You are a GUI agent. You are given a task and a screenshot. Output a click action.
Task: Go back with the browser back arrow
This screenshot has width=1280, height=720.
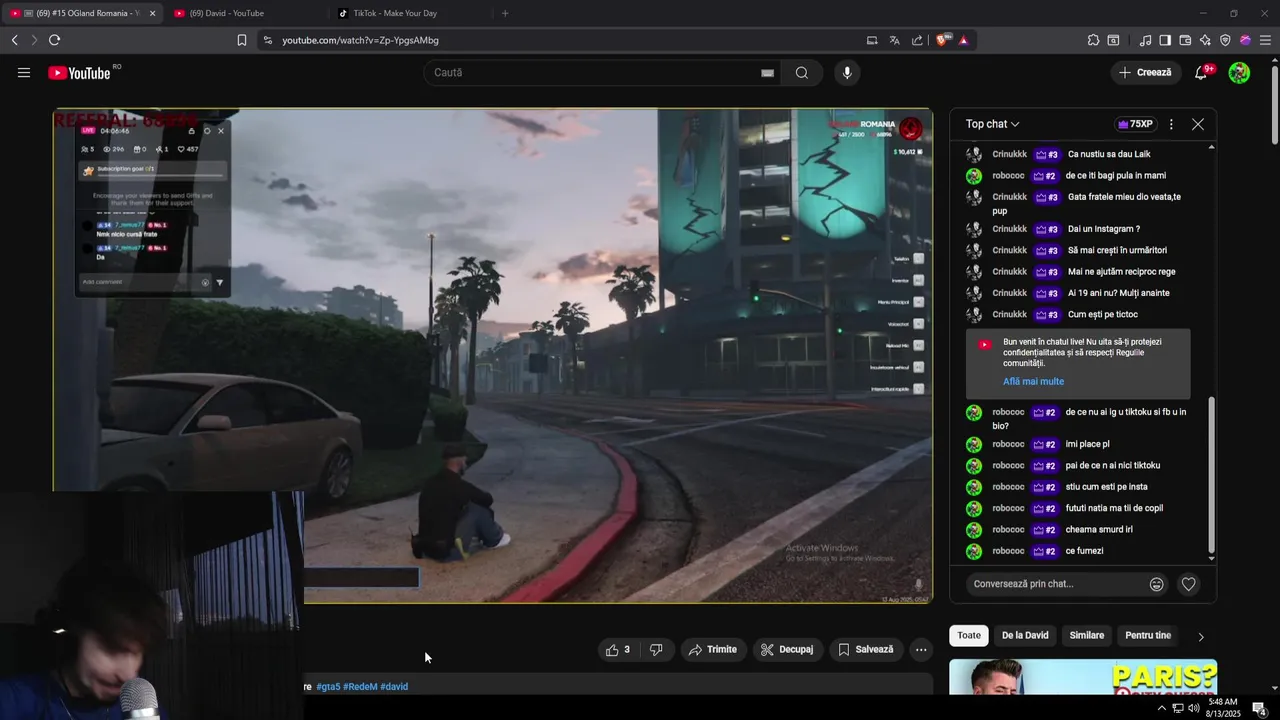click(x=14, y=40)
